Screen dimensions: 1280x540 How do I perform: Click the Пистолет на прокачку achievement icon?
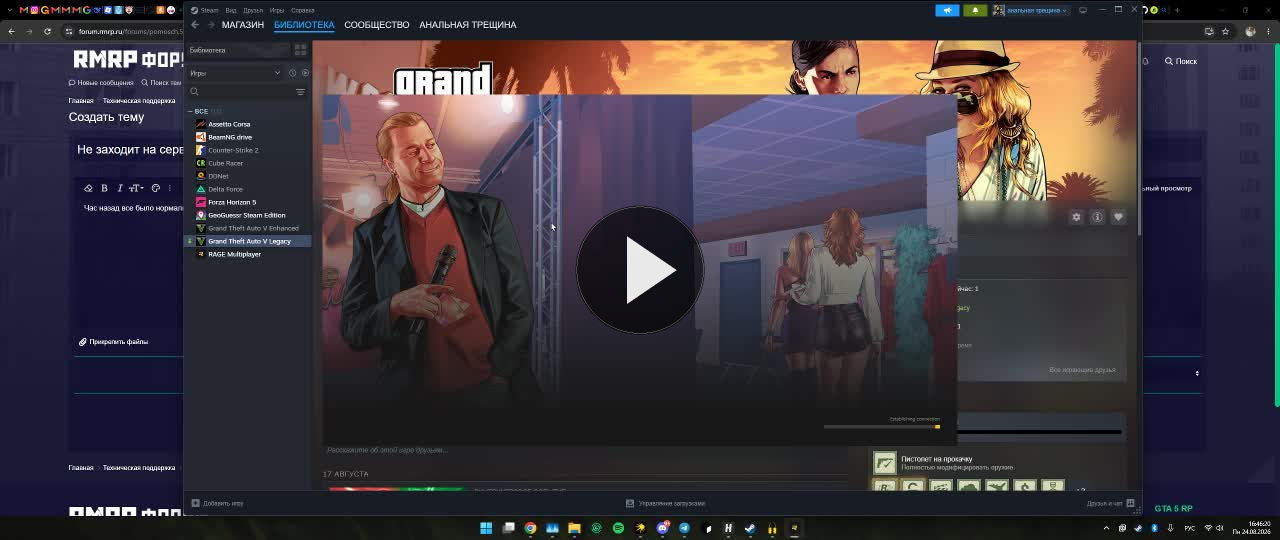click(x=884, y=463)
